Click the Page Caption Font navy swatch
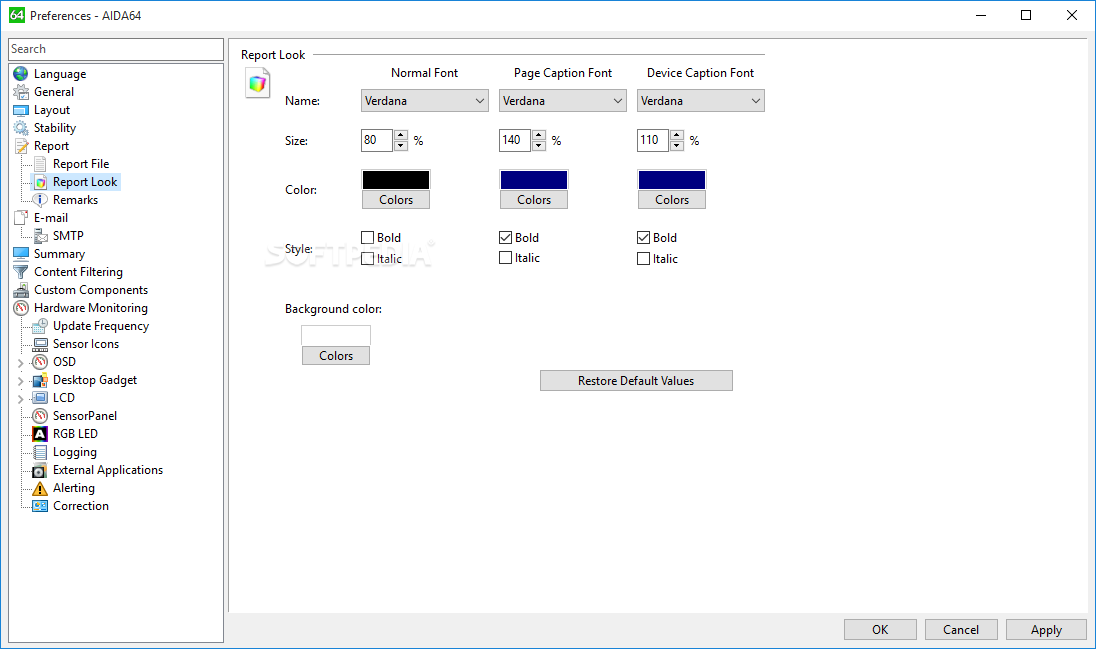This screenshot has width=1096, height=649. point(533,180)
